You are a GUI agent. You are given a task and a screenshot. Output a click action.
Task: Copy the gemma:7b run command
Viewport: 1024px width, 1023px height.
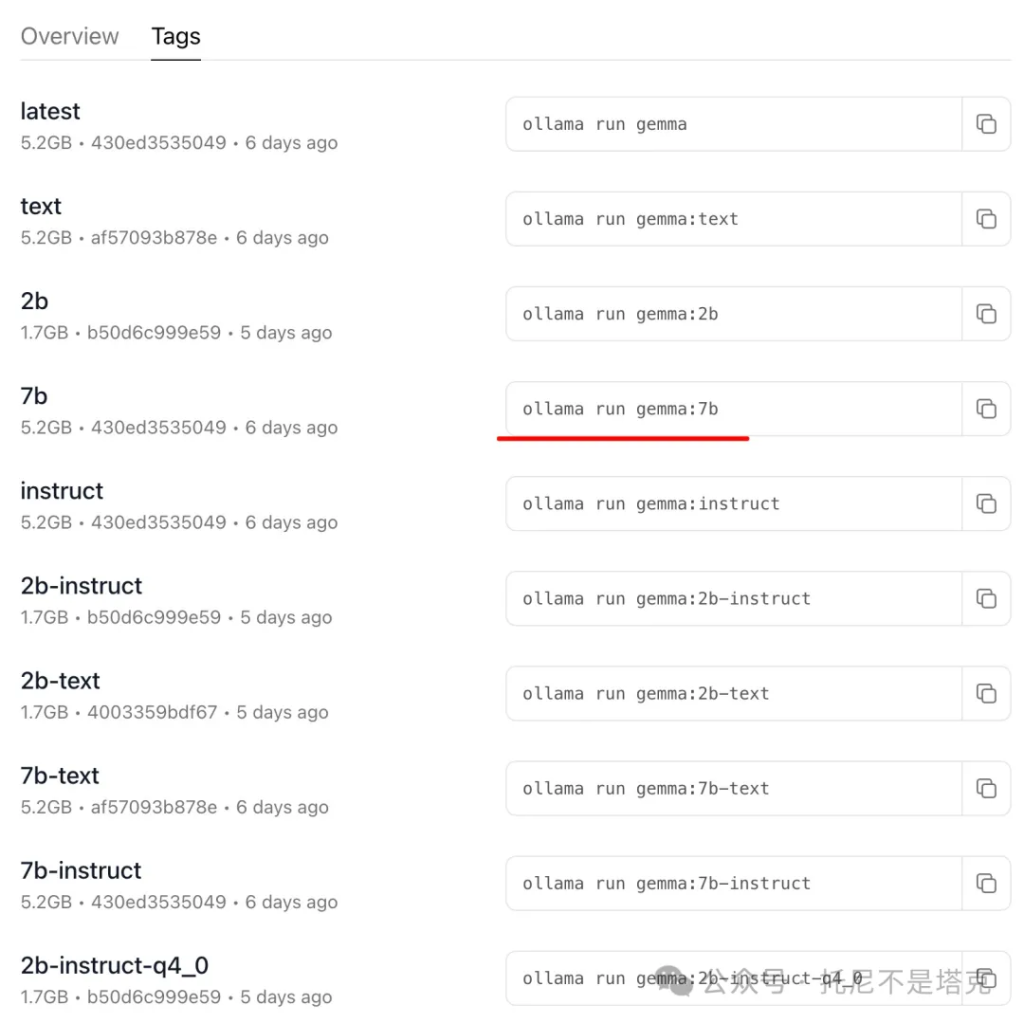point(986,409)
